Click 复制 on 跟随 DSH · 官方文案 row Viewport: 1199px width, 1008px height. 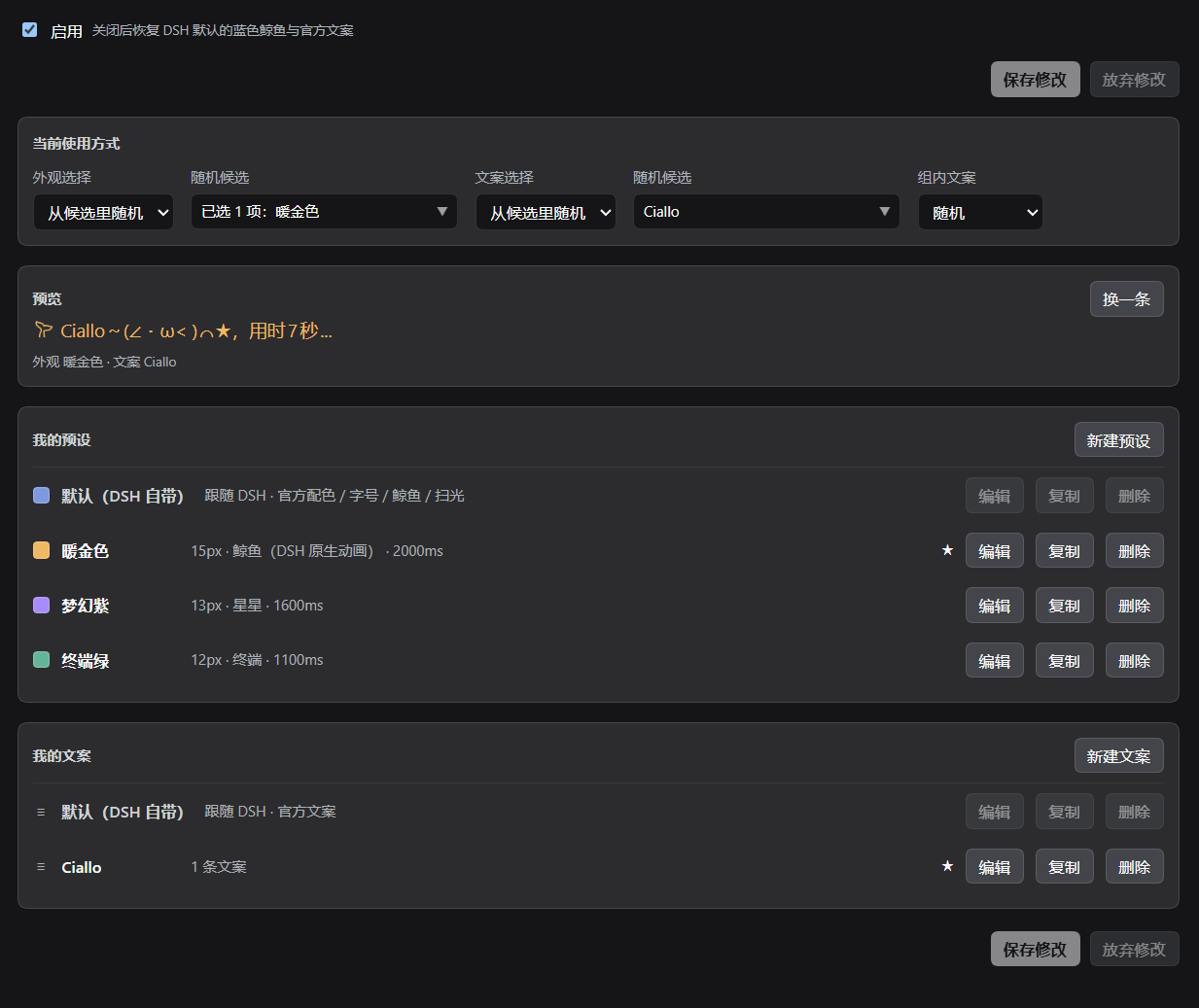coord(1064,812)
